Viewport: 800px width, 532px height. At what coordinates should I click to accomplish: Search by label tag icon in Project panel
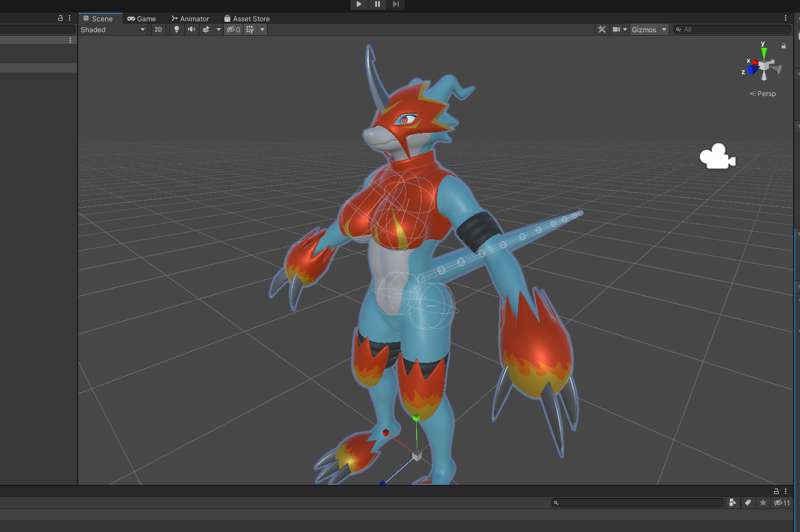tap(747, 502)
